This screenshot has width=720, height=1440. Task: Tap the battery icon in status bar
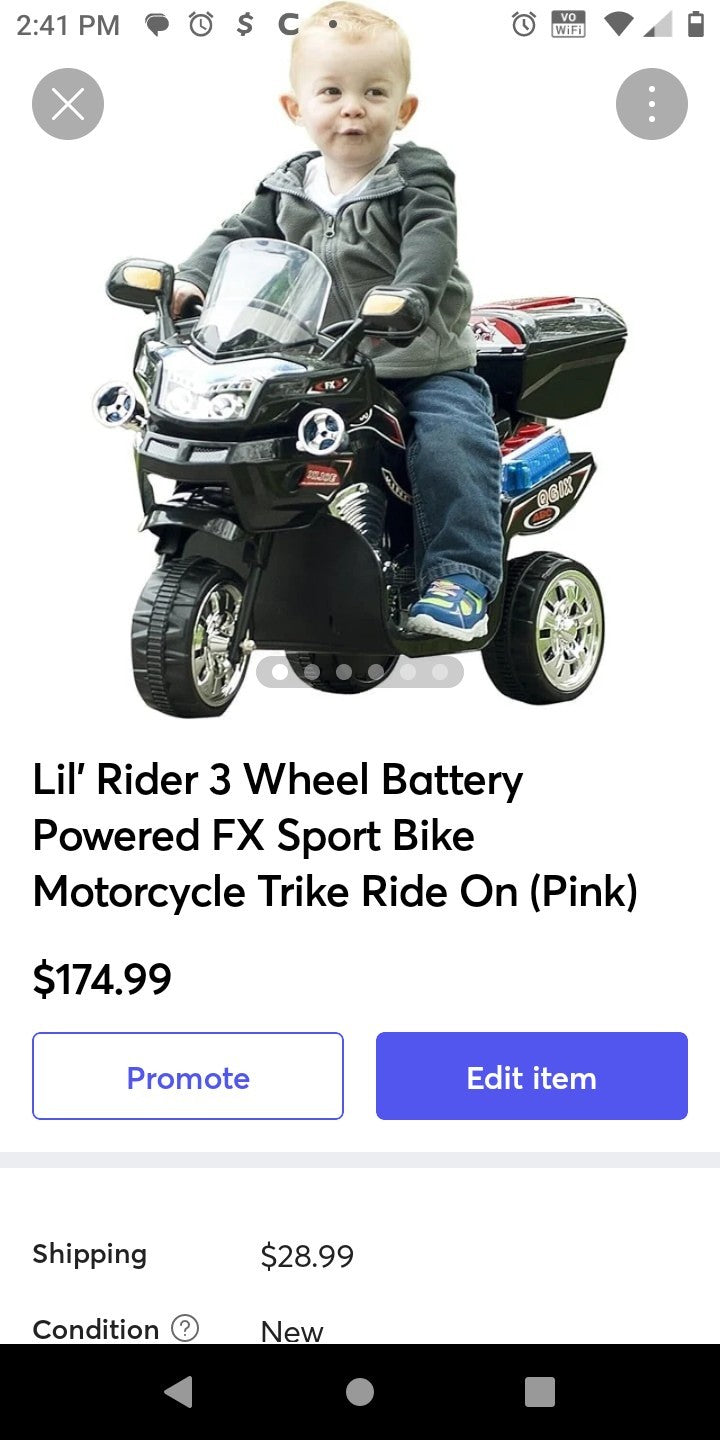coord(696,25)
